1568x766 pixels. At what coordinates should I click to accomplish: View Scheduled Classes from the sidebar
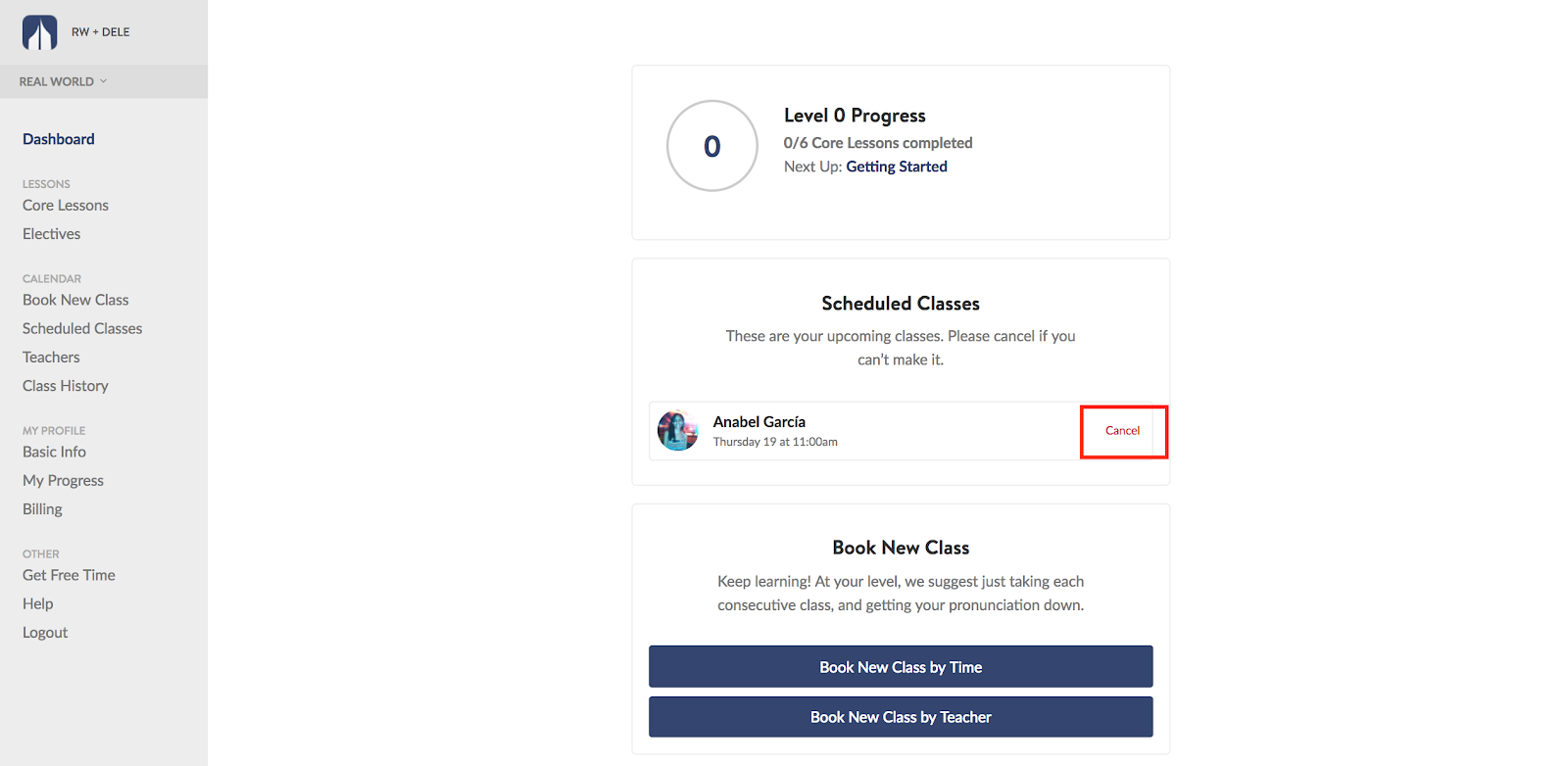pos(81,328)
